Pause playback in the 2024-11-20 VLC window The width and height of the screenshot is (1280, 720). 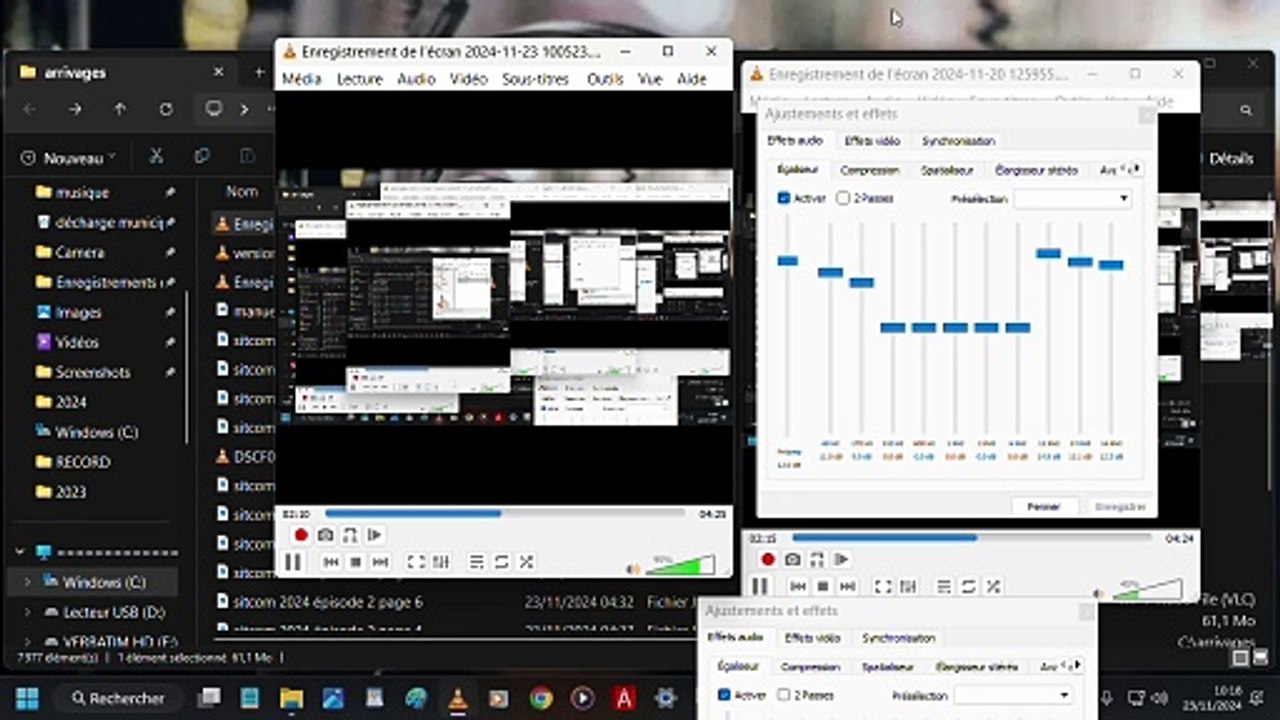pos(760,586)
